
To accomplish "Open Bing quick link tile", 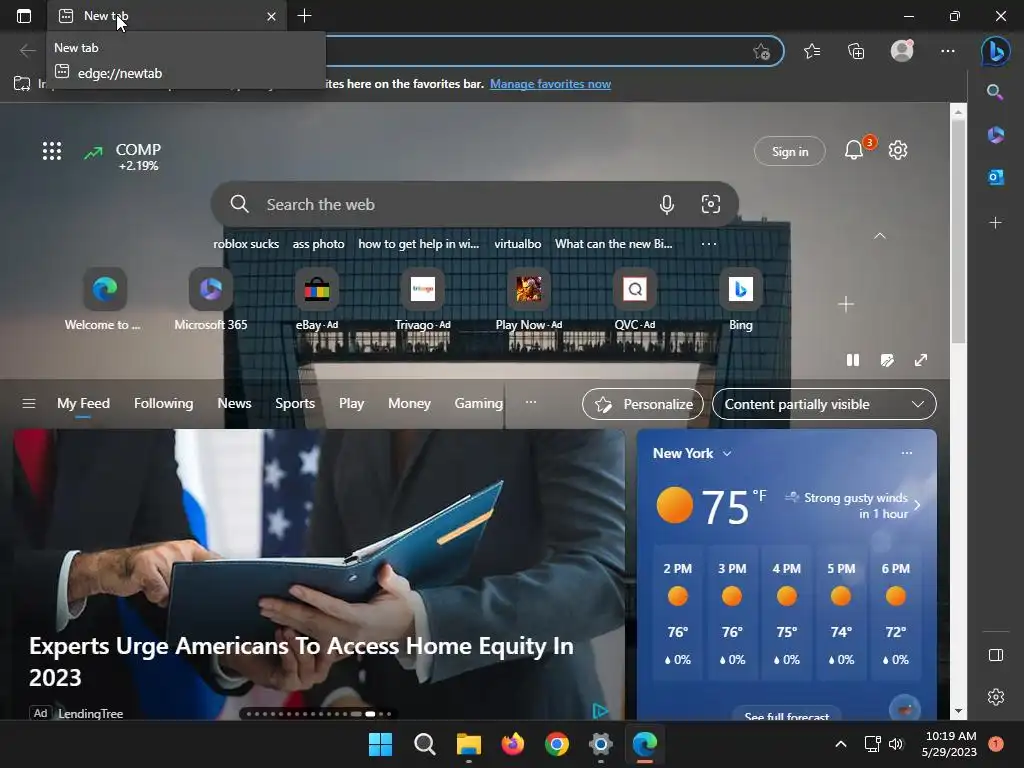I will point(741,300).
